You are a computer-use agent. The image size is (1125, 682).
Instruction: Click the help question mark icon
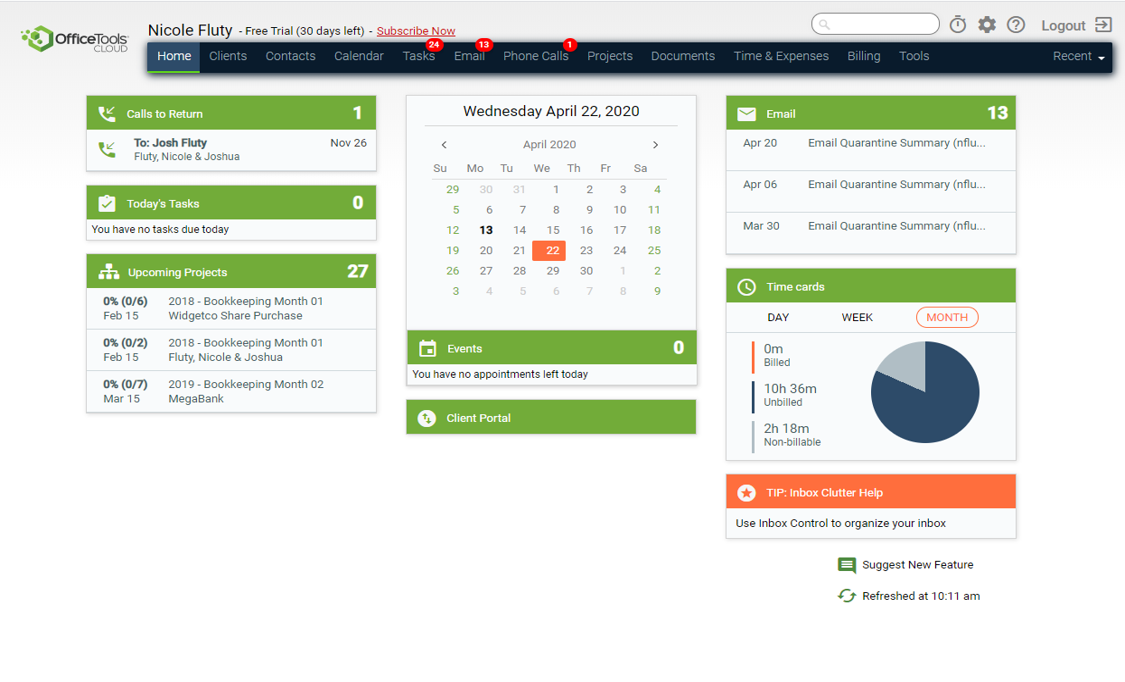click(1016, 25)
